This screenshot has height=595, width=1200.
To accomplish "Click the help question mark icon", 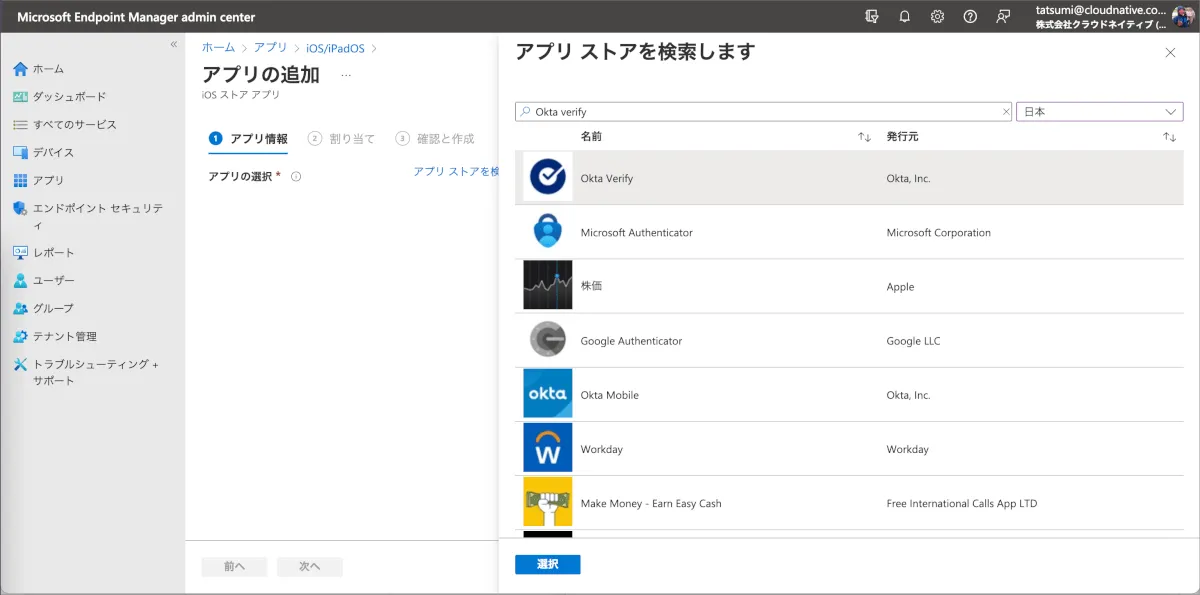I will coord(970,17).
